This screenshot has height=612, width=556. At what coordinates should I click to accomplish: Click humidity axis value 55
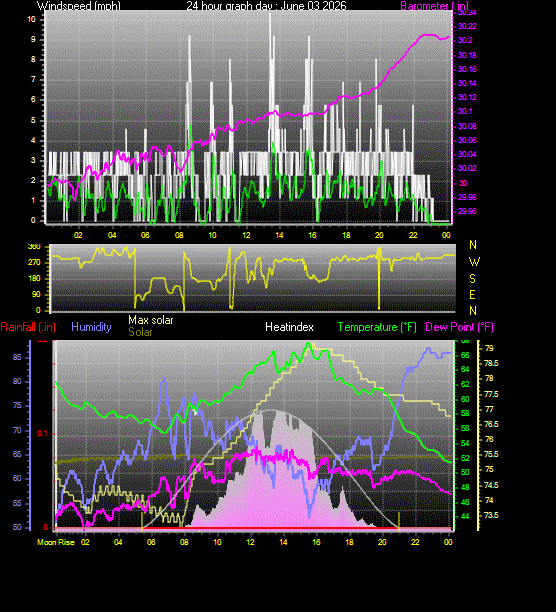pyautogui.click(x=17, y=503)
